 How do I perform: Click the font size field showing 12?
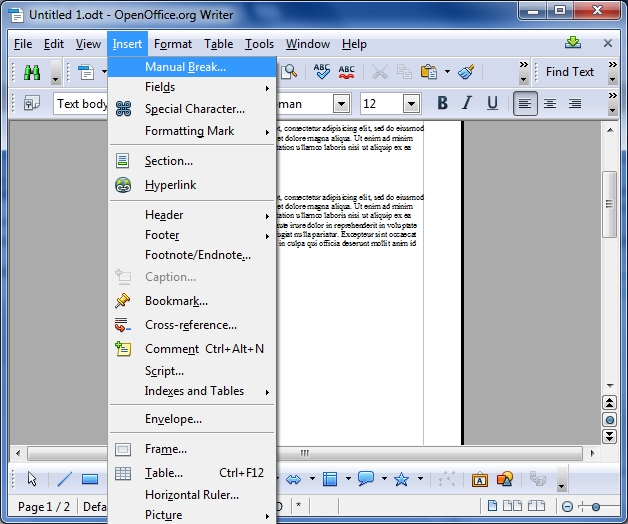[381, 104]
